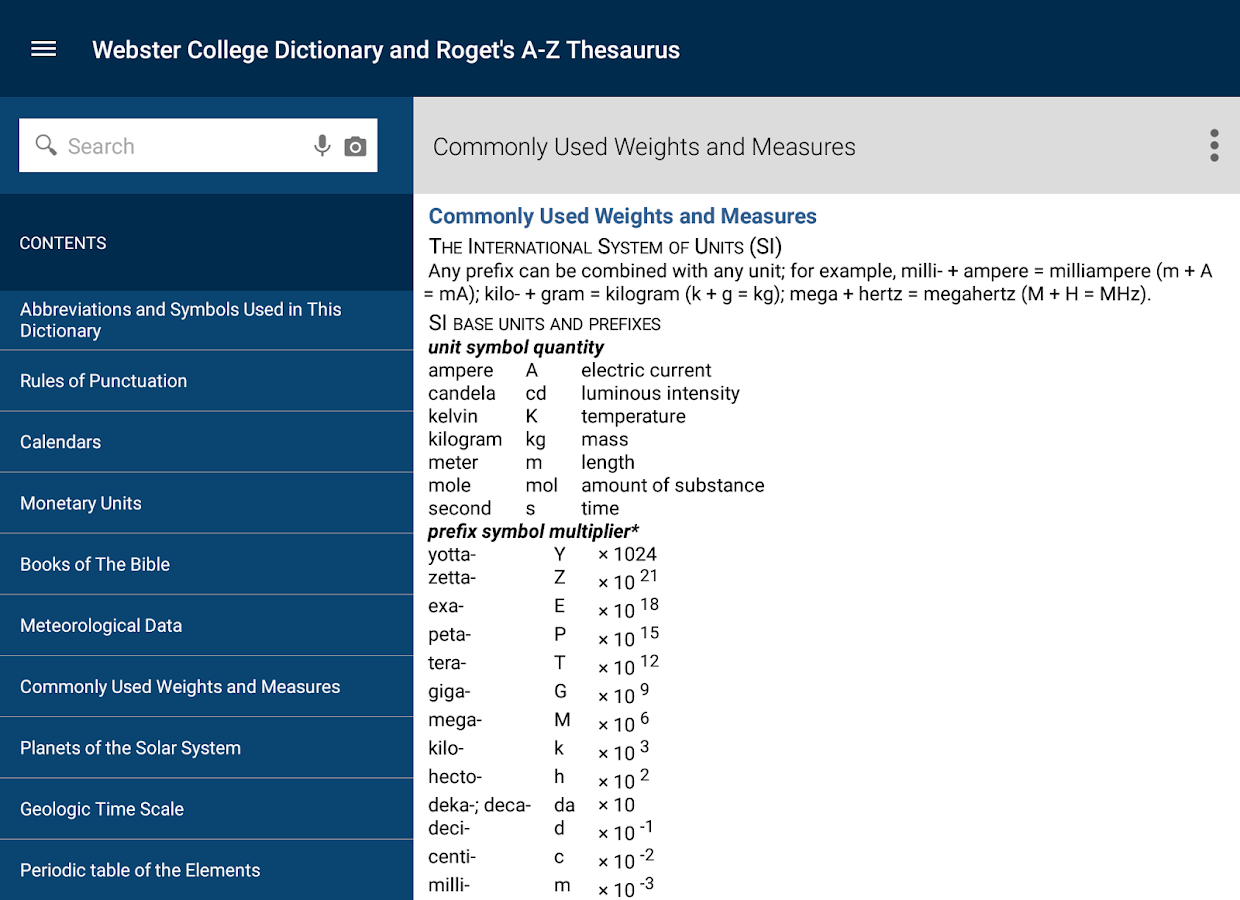Focus the Search input field
Screen dimensions: 1240x900
(198, 146)
